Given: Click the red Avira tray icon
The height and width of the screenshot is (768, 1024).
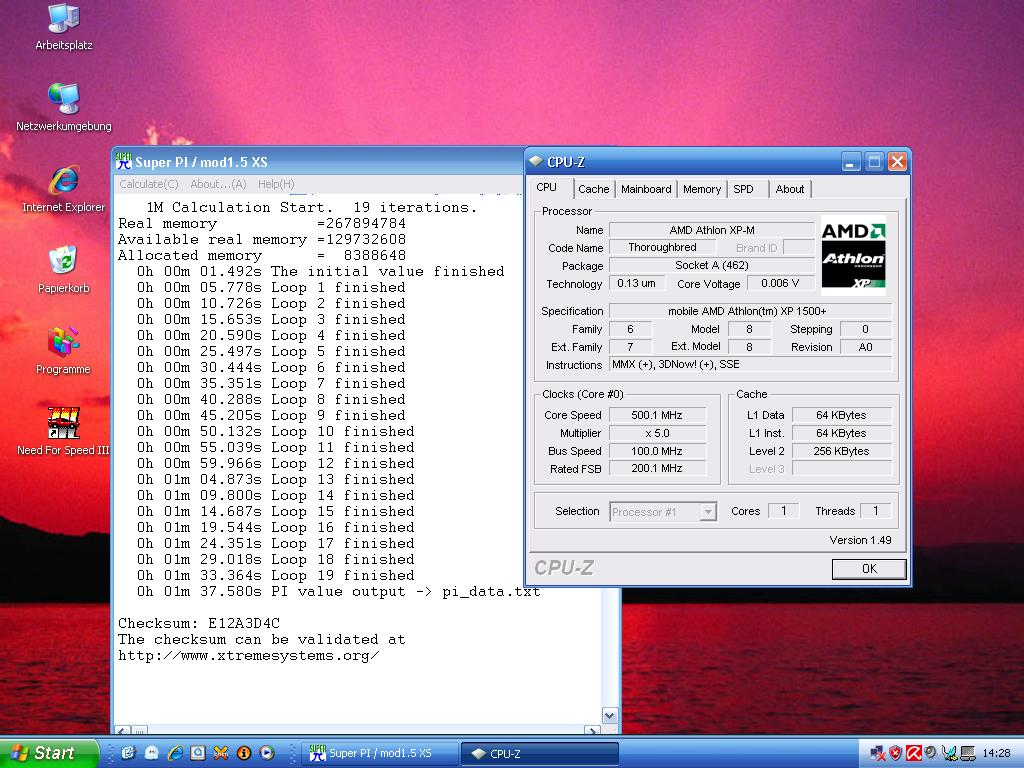Looking at the screenshot, I should [x=913, y=753].
